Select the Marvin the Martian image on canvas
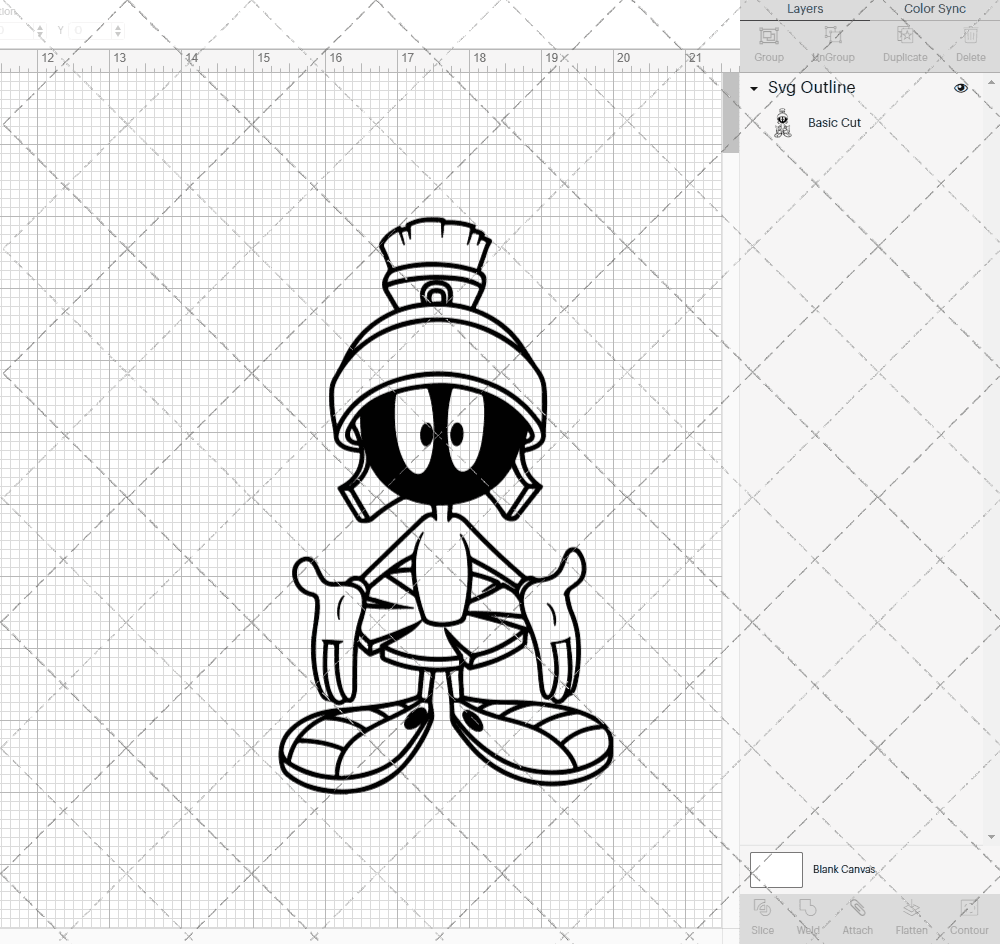This screenshot has height=944, width=1000. (x=446, y=506)
